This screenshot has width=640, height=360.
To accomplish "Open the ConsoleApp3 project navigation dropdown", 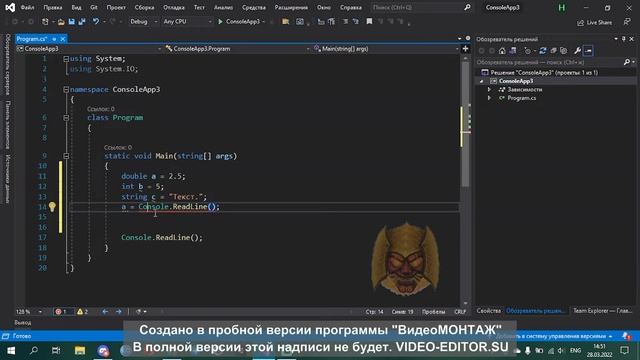I will (89, 49).
